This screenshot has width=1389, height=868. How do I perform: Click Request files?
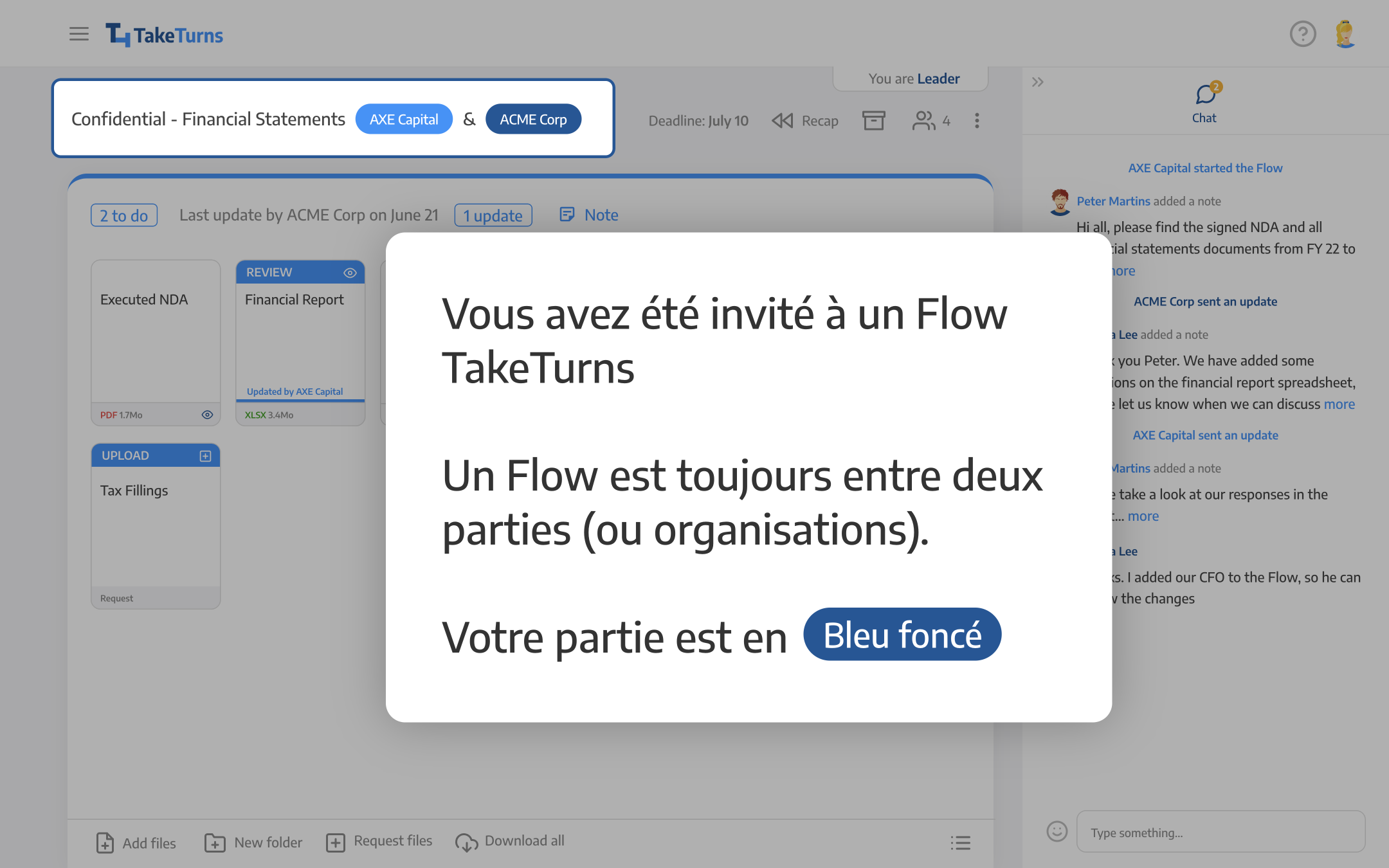pos(379,842)
